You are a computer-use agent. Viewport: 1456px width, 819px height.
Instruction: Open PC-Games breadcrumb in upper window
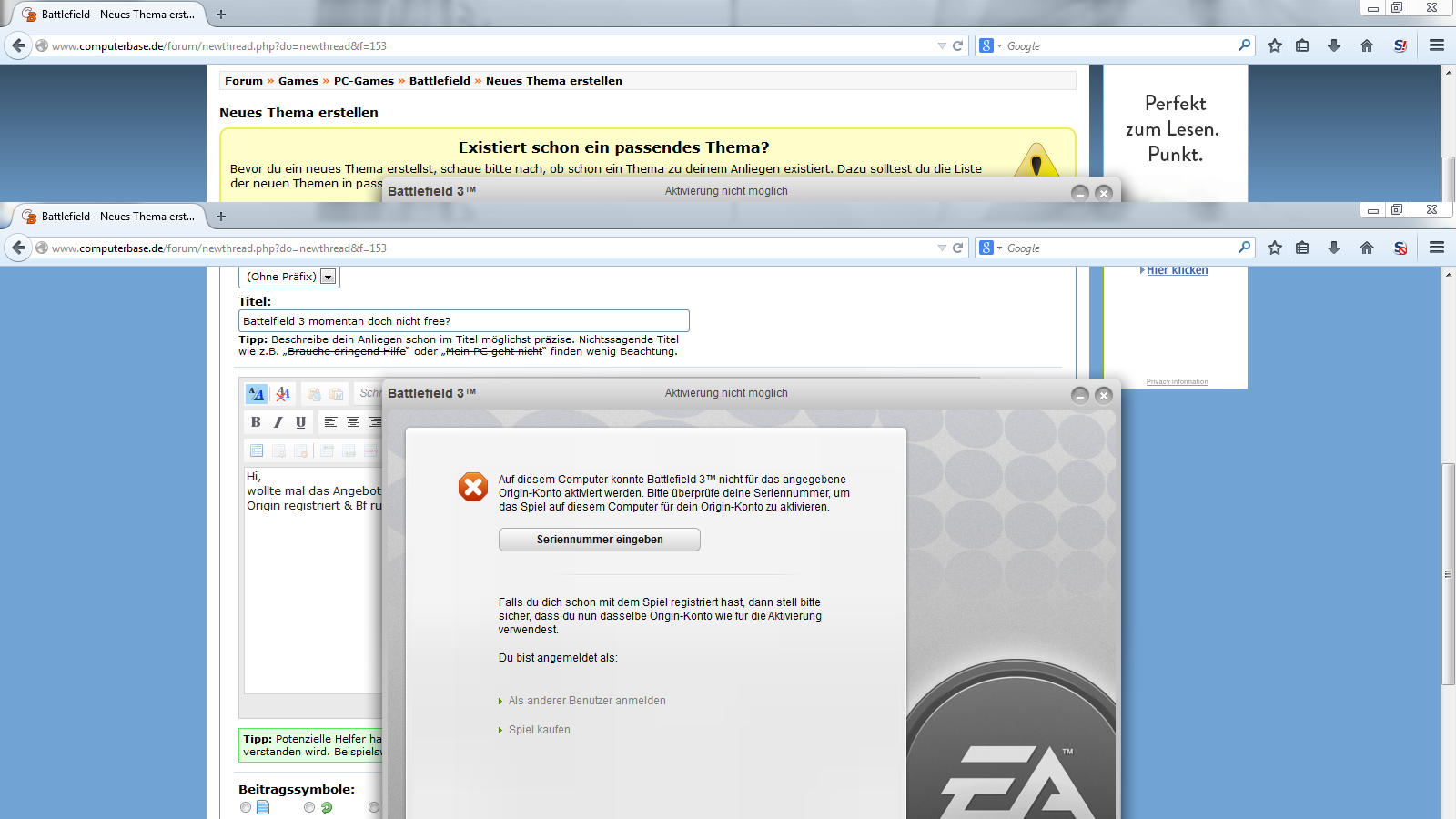coord(364,81)
